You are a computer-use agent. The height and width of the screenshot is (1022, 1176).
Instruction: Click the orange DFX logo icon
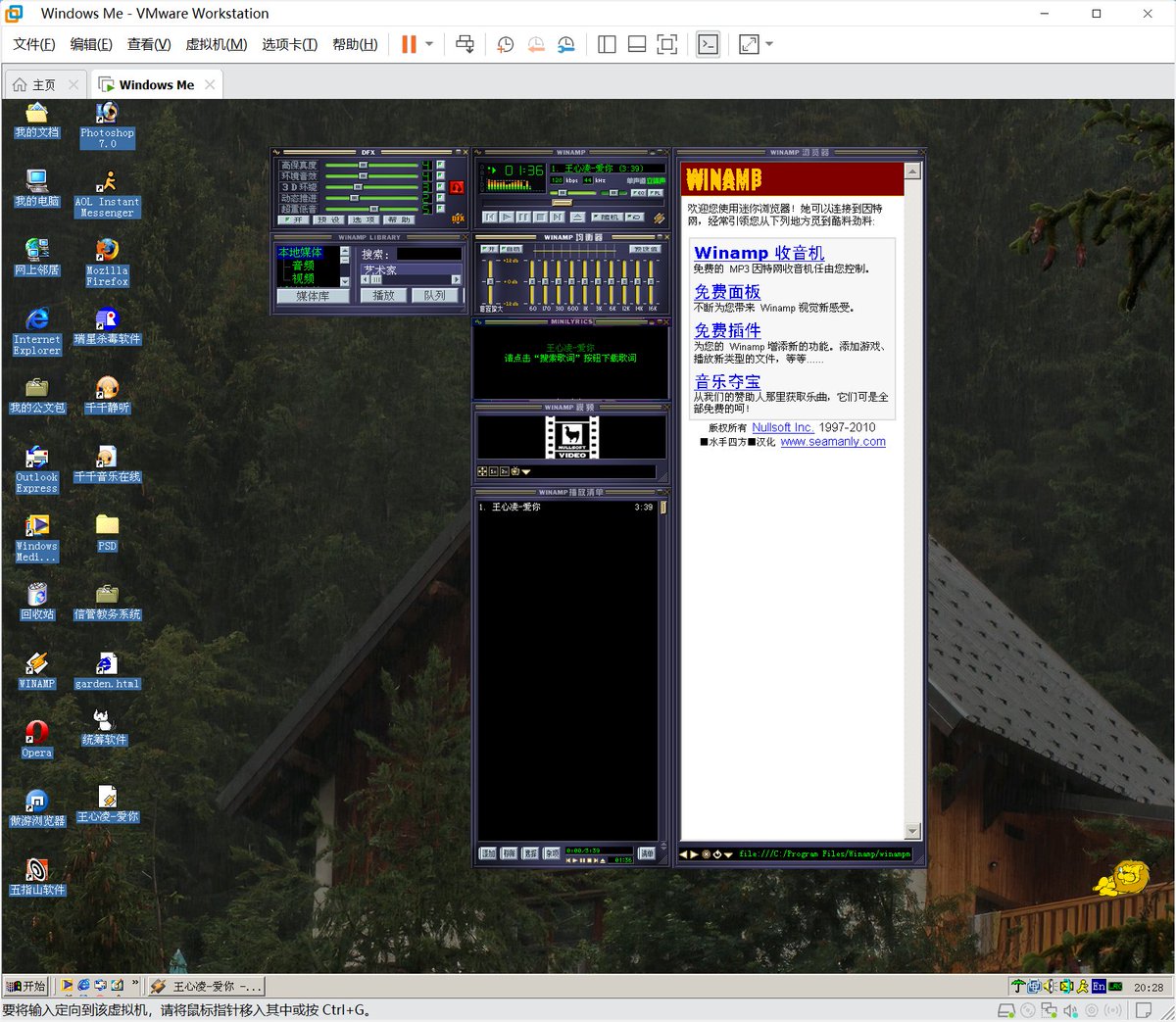[458, 218]
